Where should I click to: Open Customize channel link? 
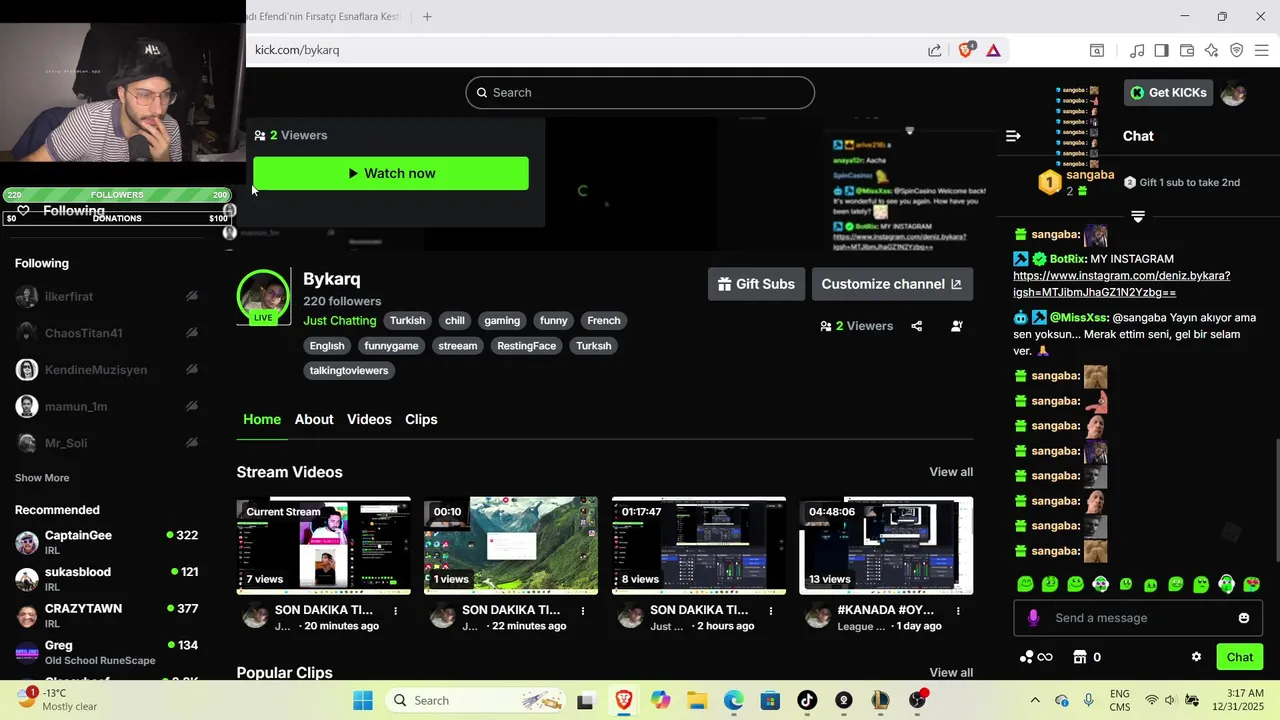click(892, 284)
